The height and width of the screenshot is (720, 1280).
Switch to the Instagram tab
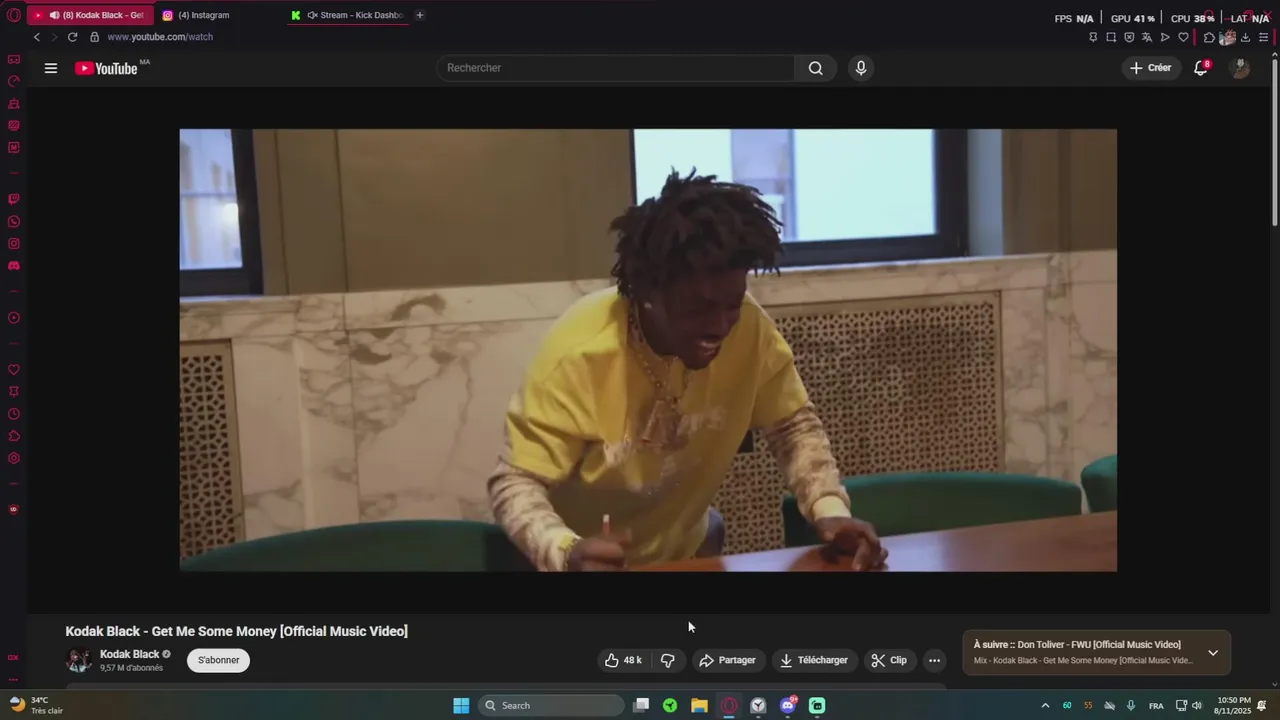(204, 15)
